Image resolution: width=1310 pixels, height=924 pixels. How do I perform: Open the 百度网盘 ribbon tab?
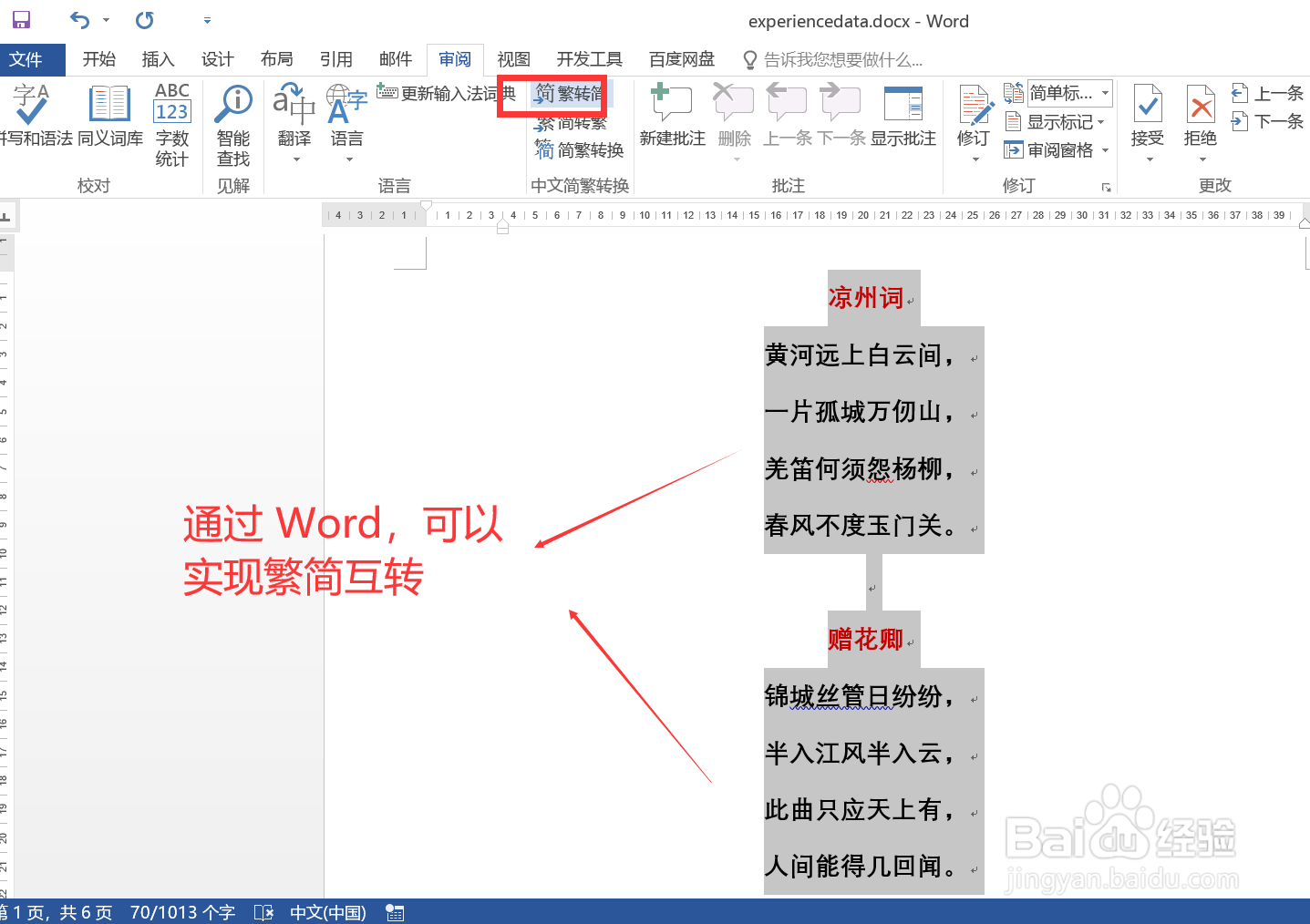click(680, 58)
